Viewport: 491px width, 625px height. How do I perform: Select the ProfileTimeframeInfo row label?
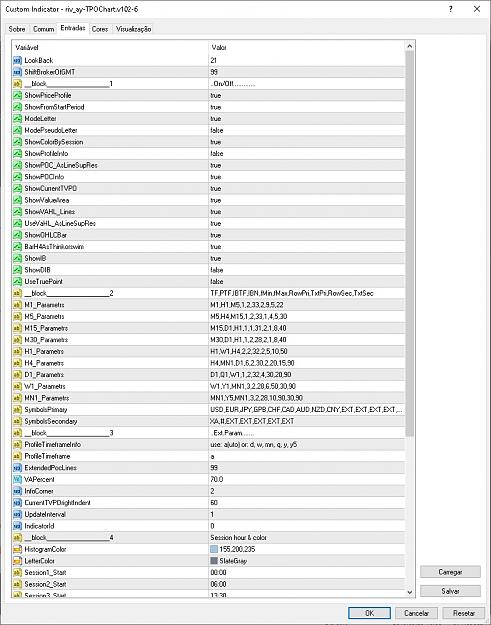click(x=53, y=444)
